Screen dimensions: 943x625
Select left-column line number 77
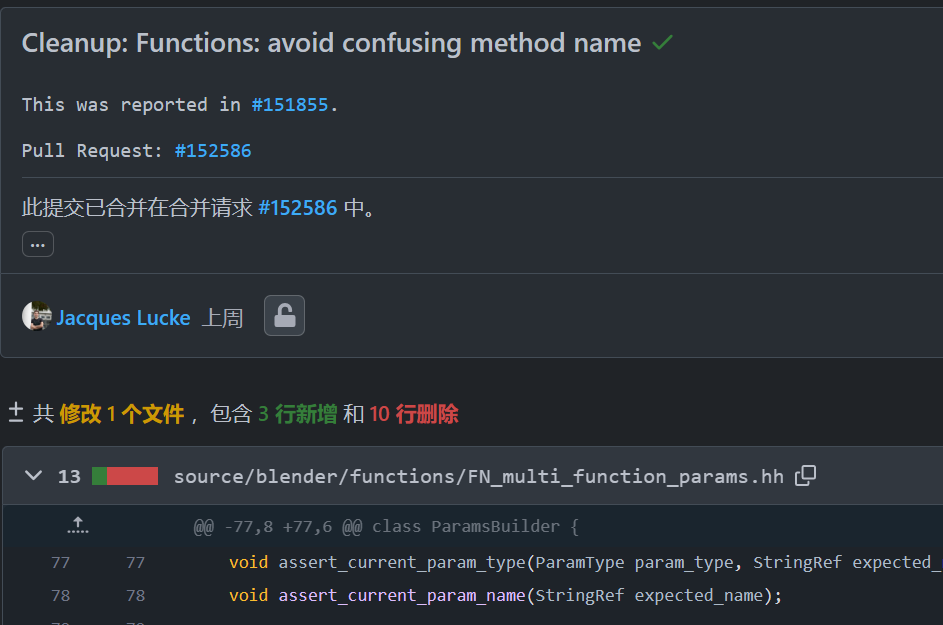(60, 562)
